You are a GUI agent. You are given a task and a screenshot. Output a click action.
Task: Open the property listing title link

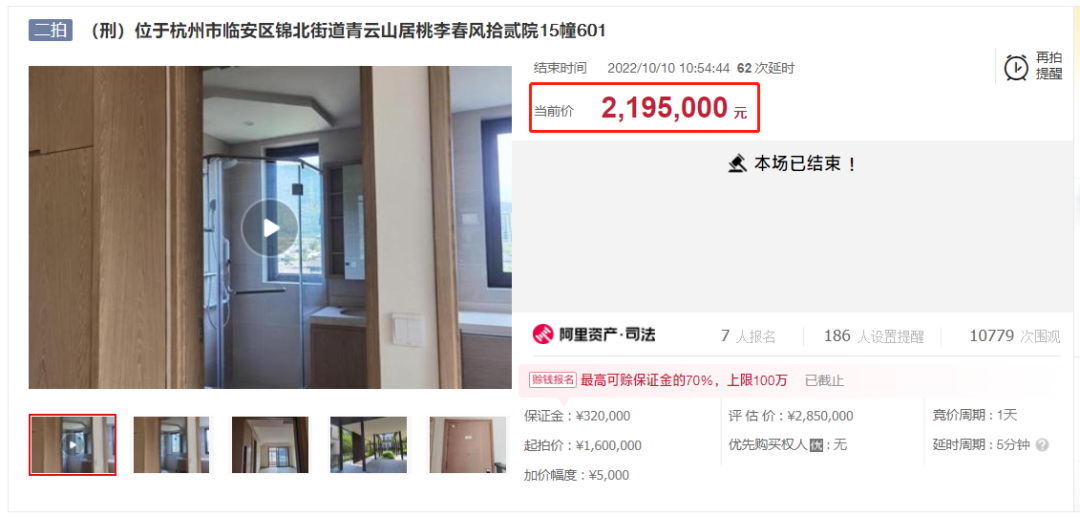pyautogui.click(x=344, y=31)
